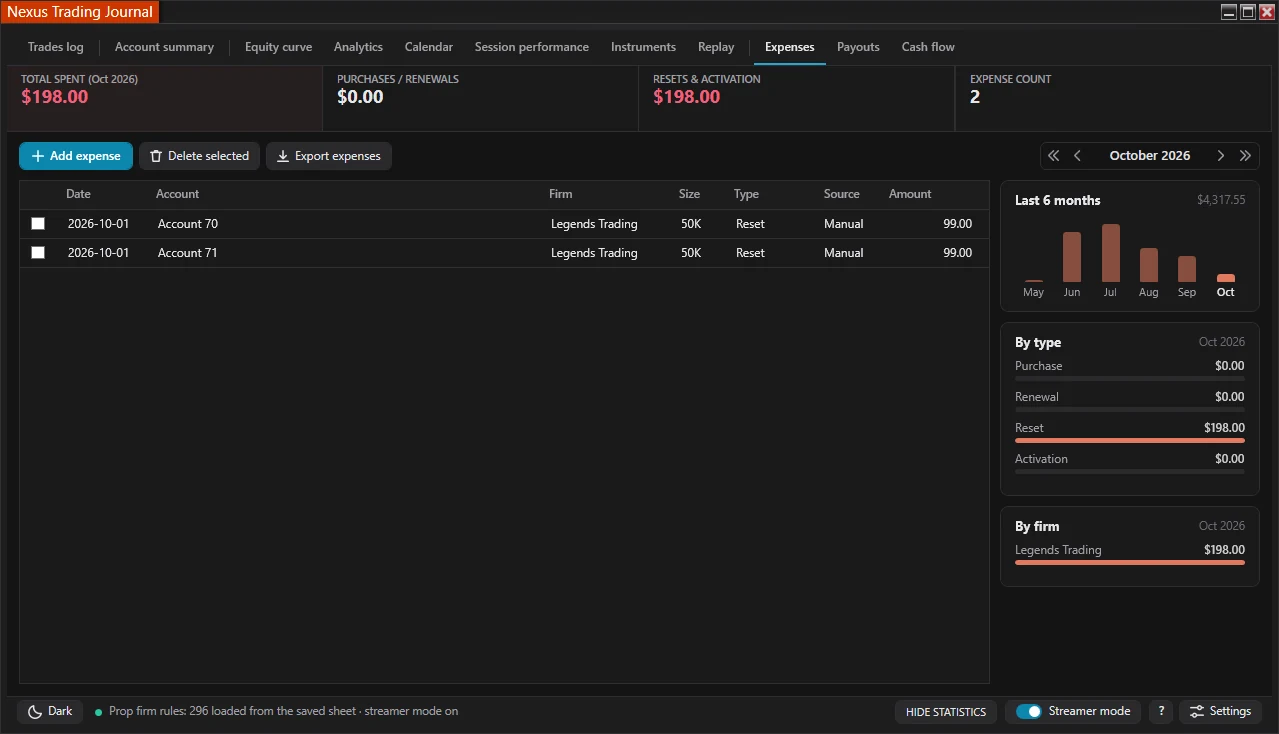Click the HIDE STATISTICS button

(x=945, y=712)
